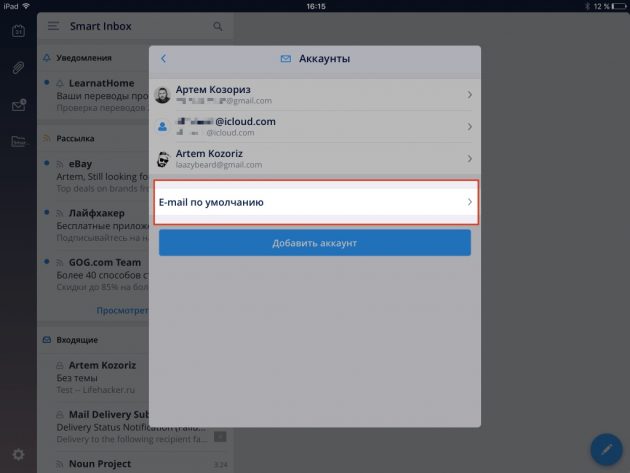Tap the 16:15 clock in the status bar
Viewport: 630px width, 473px height.
(x=316, y=6)
